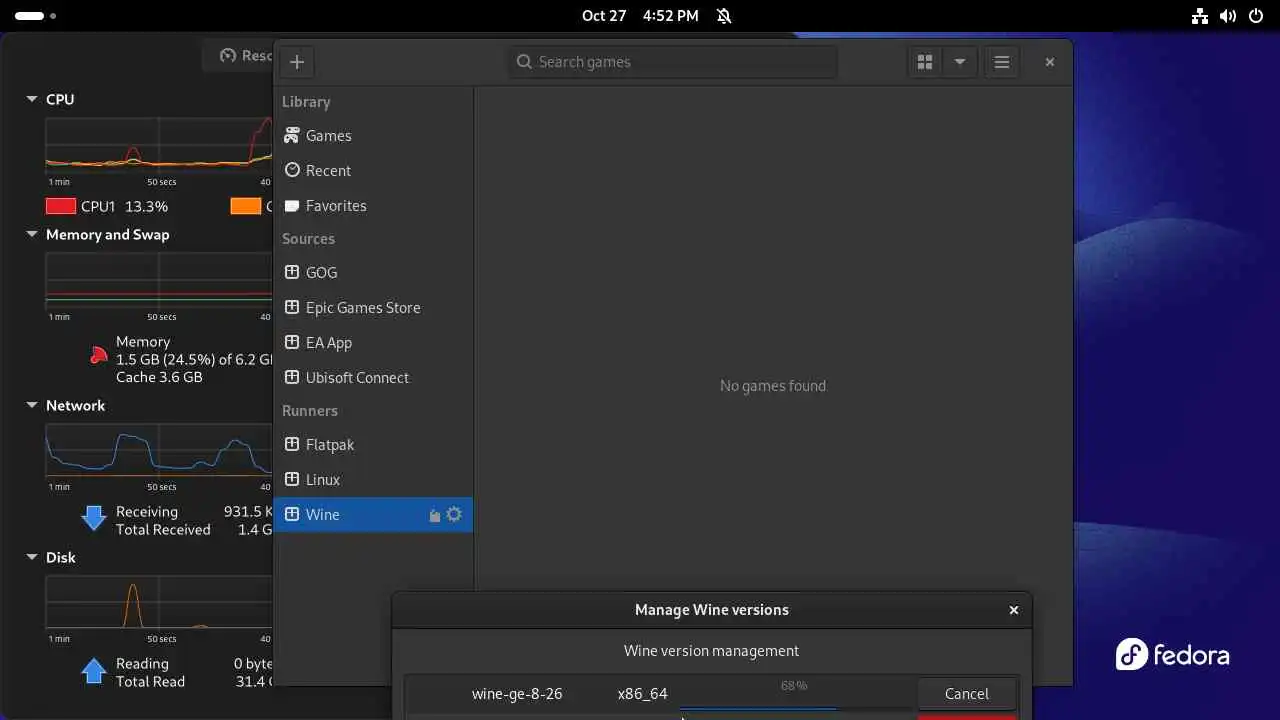The height and width of the screenshot is (720, 1280).
Task: Click the Flatpak runner icon
Action: [x=292, y=444]
